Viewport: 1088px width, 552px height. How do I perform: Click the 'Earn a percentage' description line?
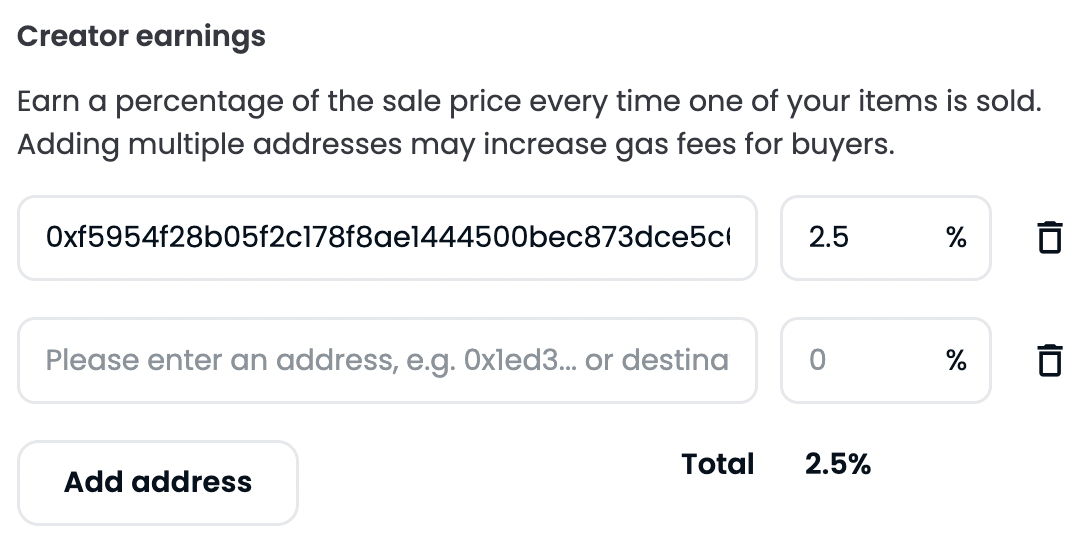point(529,102)
